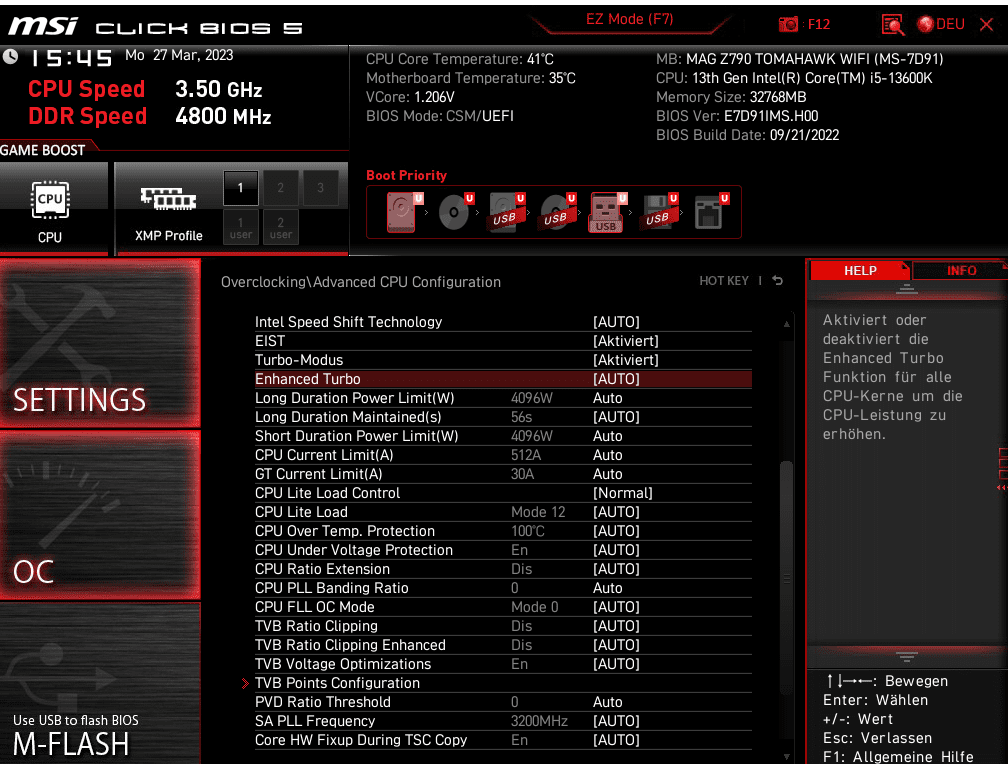This screenshot has height=764, width=1008.
Task: Click the scrollbar up arrow in settings list
Action: (x=786, y=324)
